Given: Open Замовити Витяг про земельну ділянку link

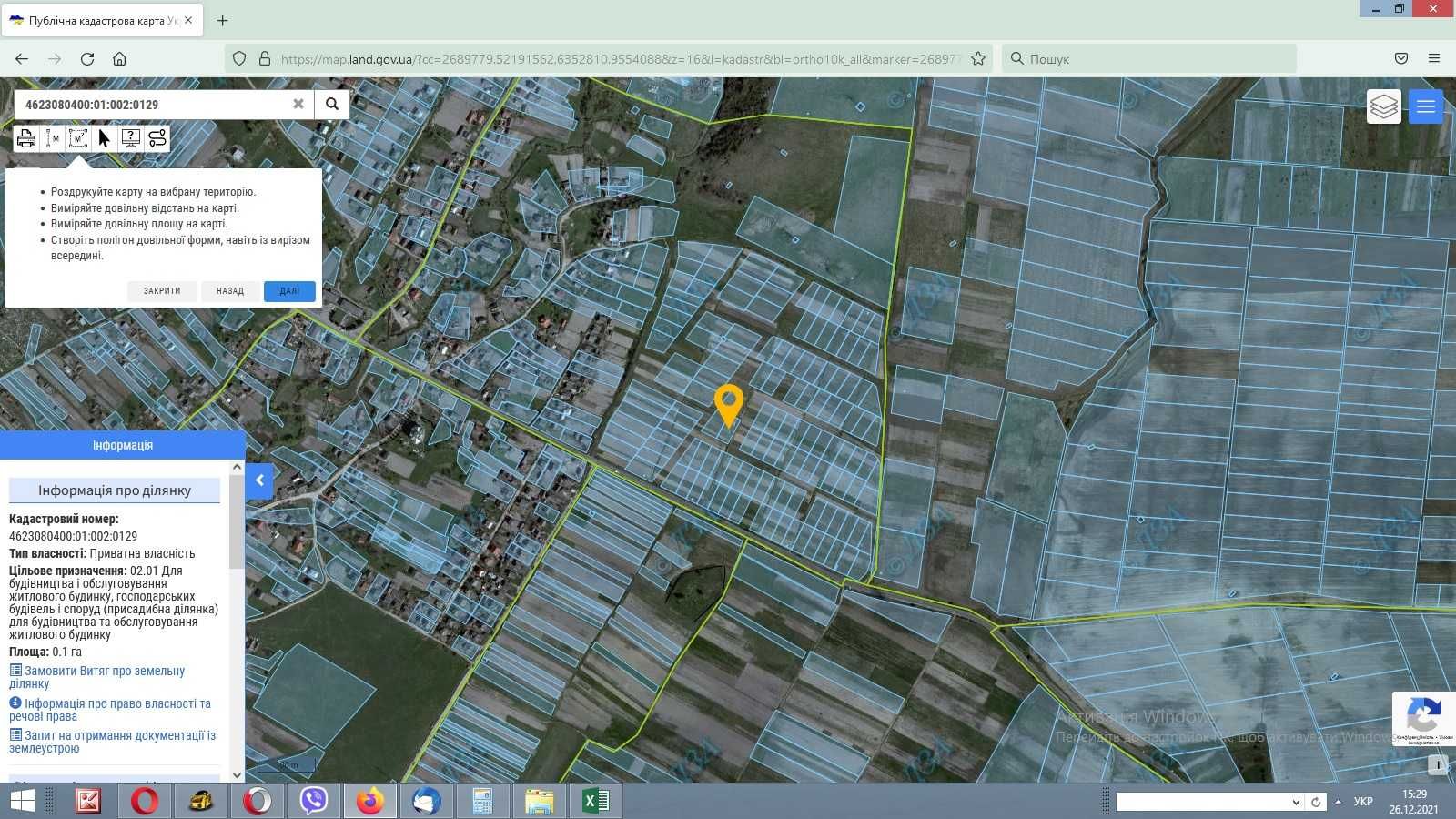Looking at the screenshot, I should click(x=97, y=677).
